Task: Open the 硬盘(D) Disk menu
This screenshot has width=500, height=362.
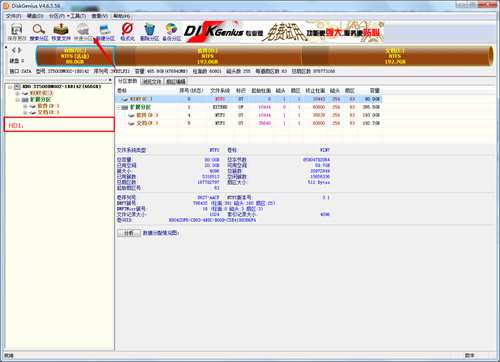Action: [35, 16]
